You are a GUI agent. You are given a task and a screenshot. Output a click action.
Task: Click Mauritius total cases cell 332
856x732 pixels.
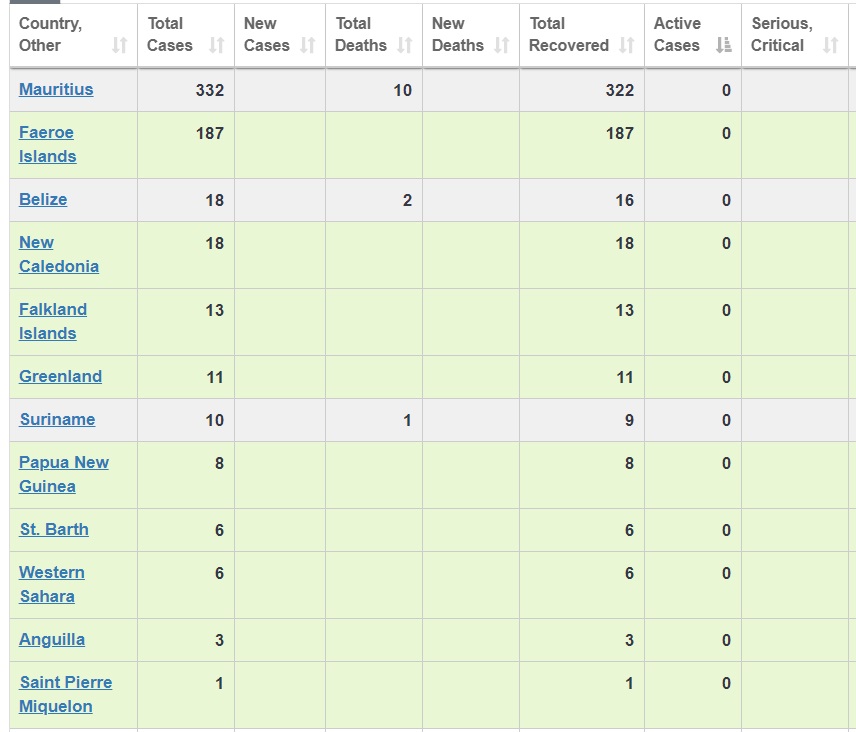pyautogui.click(x=209, y=90)
